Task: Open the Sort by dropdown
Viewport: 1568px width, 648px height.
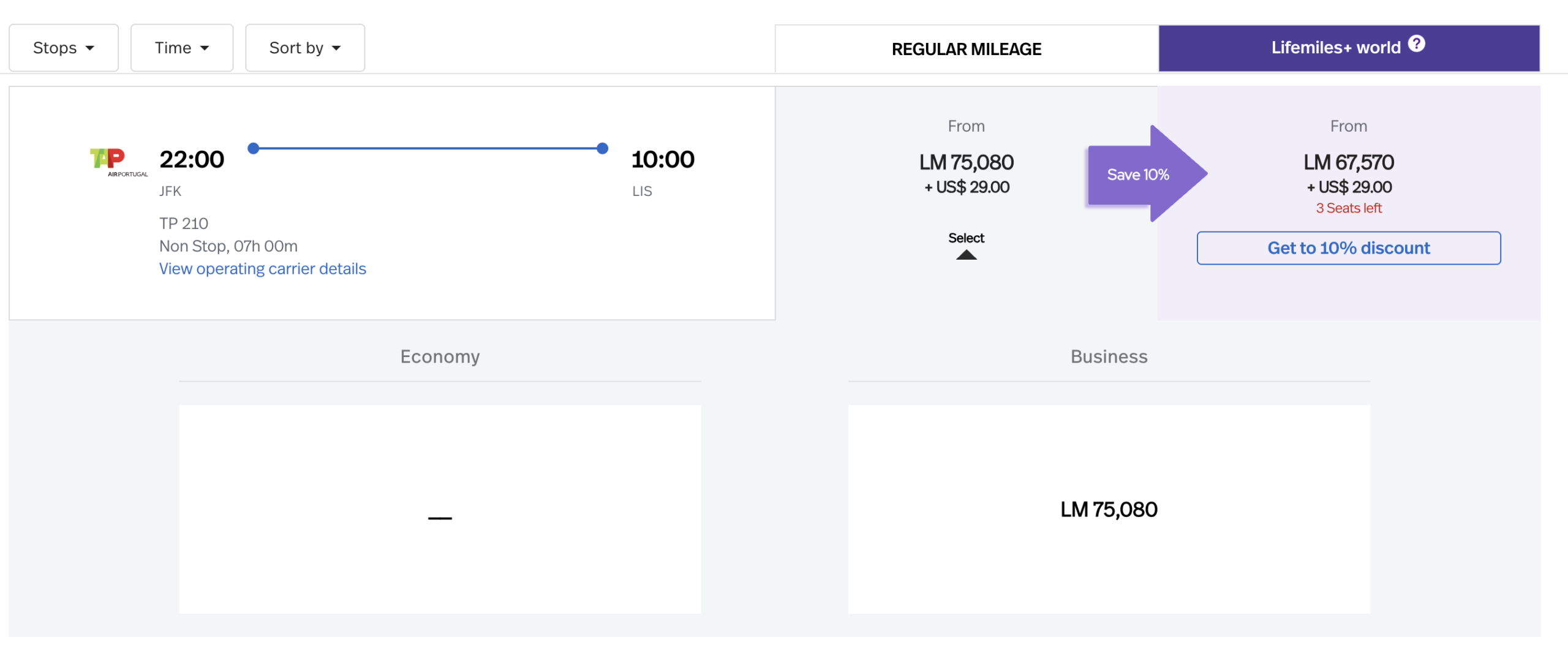Action: point(305,48)
